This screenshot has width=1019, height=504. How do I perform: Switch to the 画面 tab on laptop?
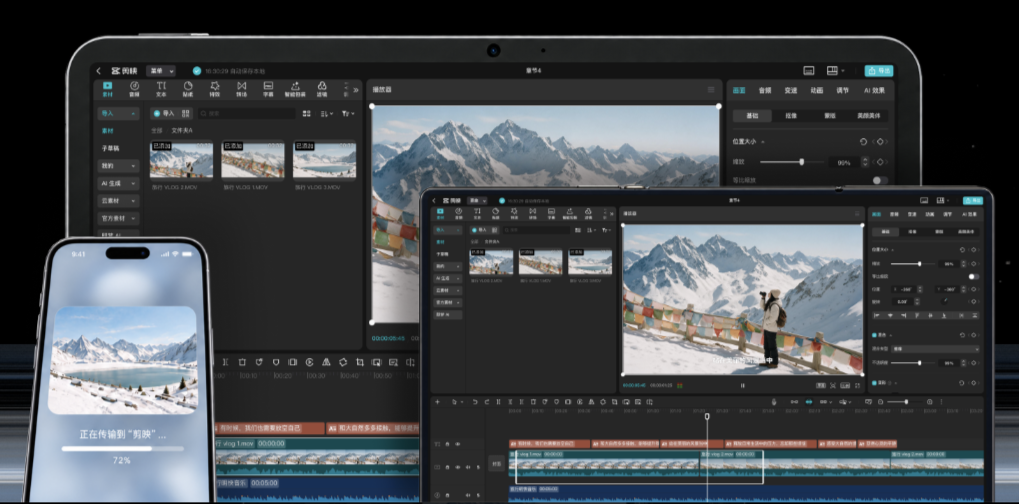point(739,90)
